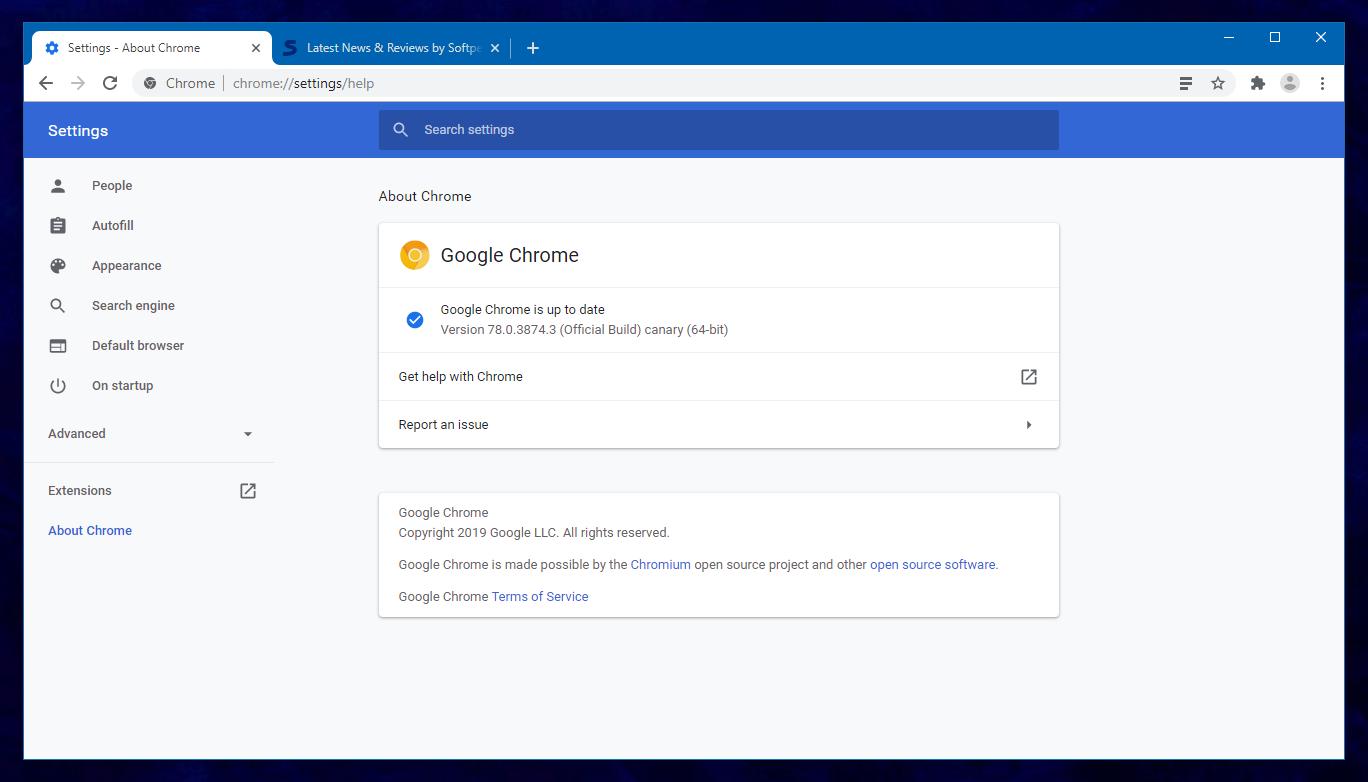Viewport: 1368px width, 782px height.
Task: Close the Settings - About Chrome tab
Action: point(255,48)
